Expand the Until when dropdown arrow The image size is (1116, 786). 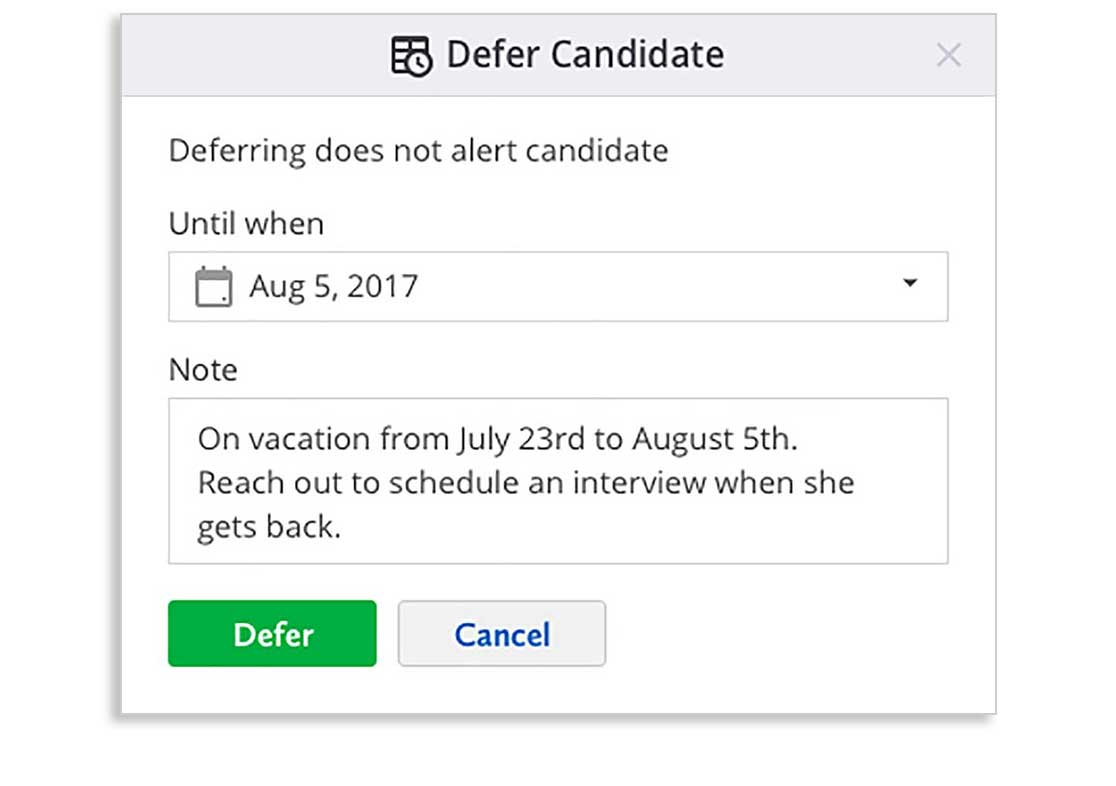910,284
